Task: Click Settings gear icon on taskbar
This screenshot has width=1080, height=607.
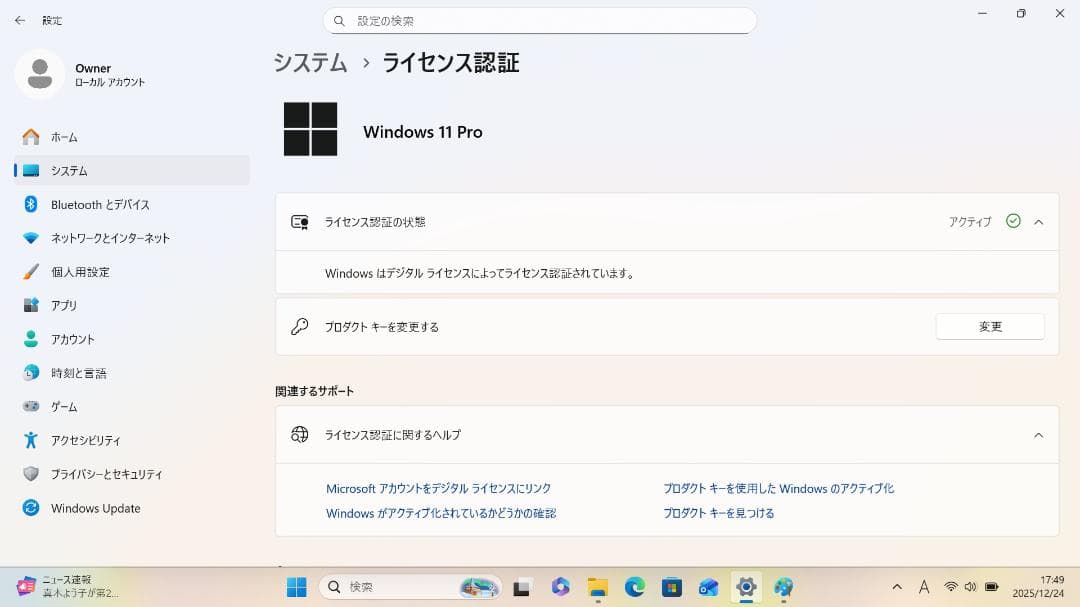Action: (x=746, y=587)
